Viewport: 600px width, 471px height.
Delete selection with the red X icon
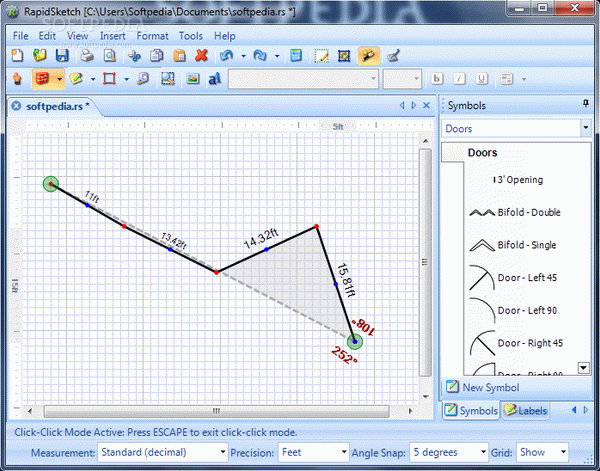[x=201, y=56]
